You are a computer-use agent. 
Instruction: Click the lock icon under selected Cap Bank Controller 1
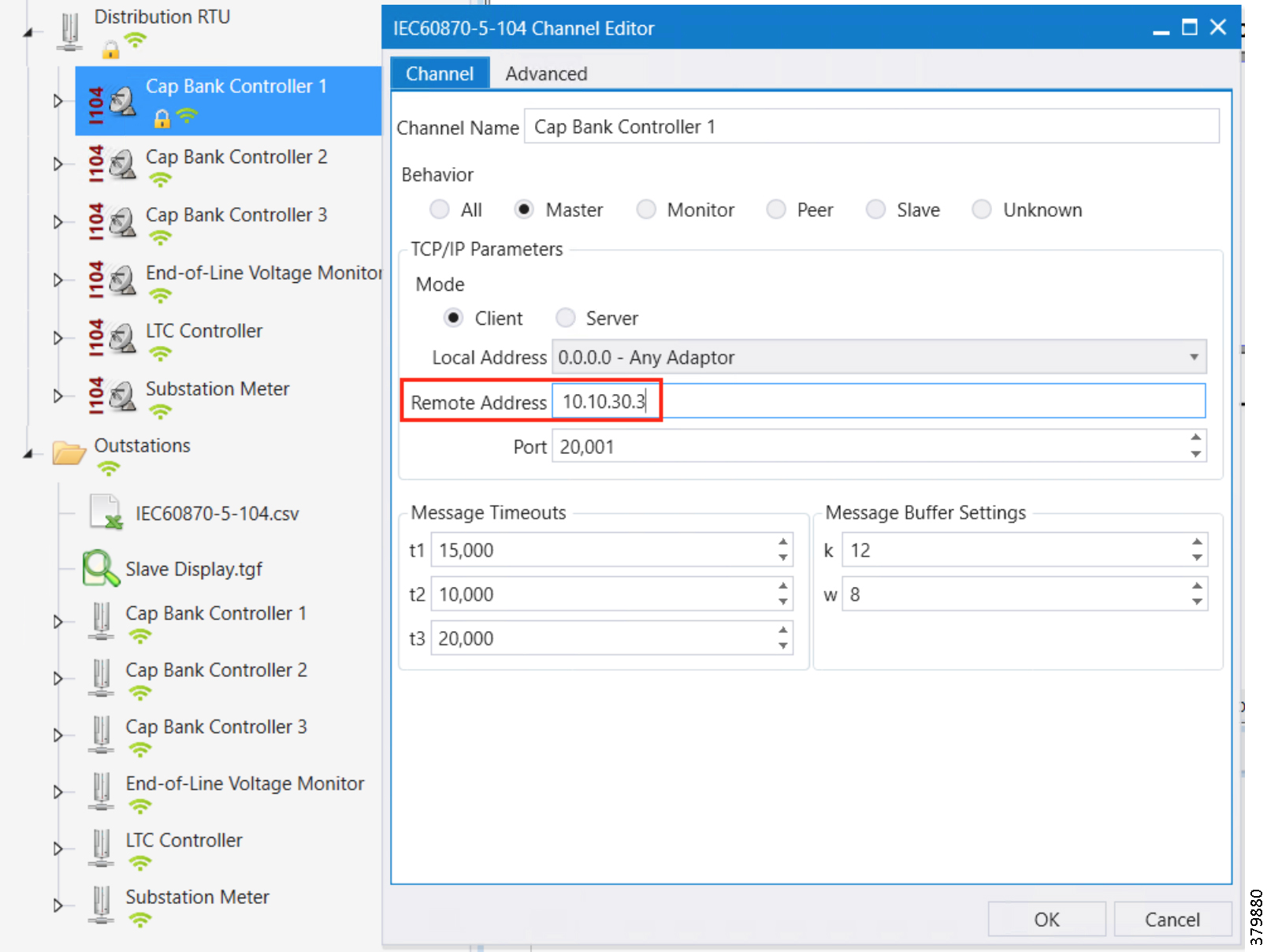[x=162, y=119]
